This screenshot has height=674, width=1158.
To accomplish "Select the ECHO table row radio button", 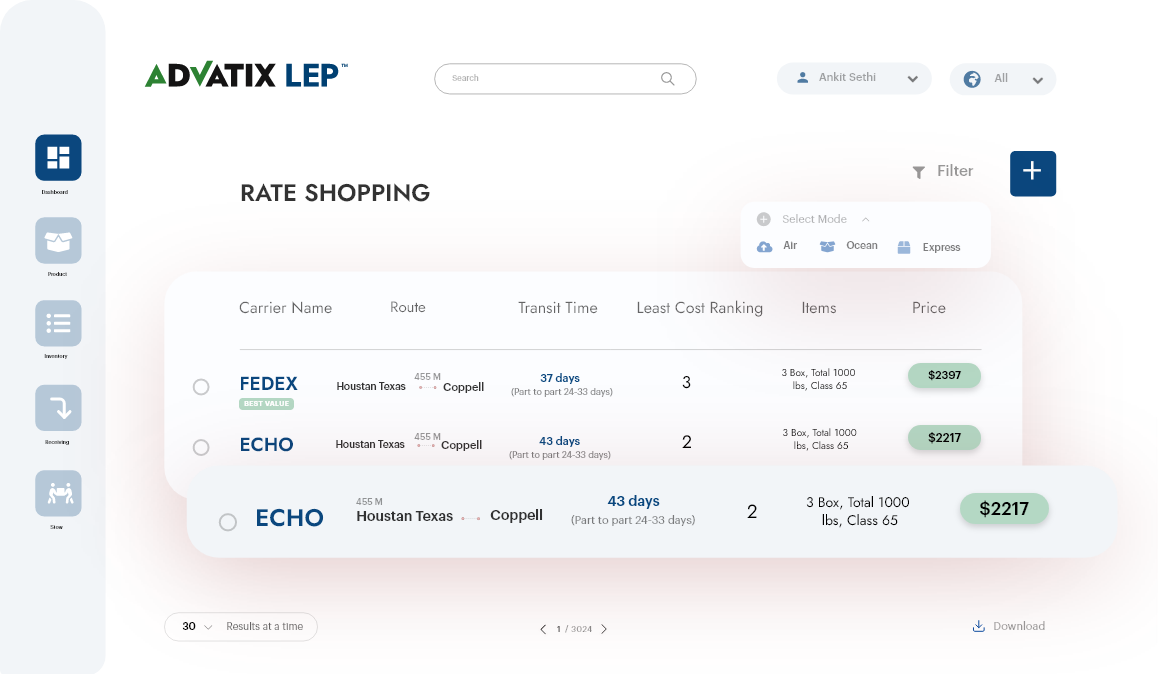I will (201, 447).
